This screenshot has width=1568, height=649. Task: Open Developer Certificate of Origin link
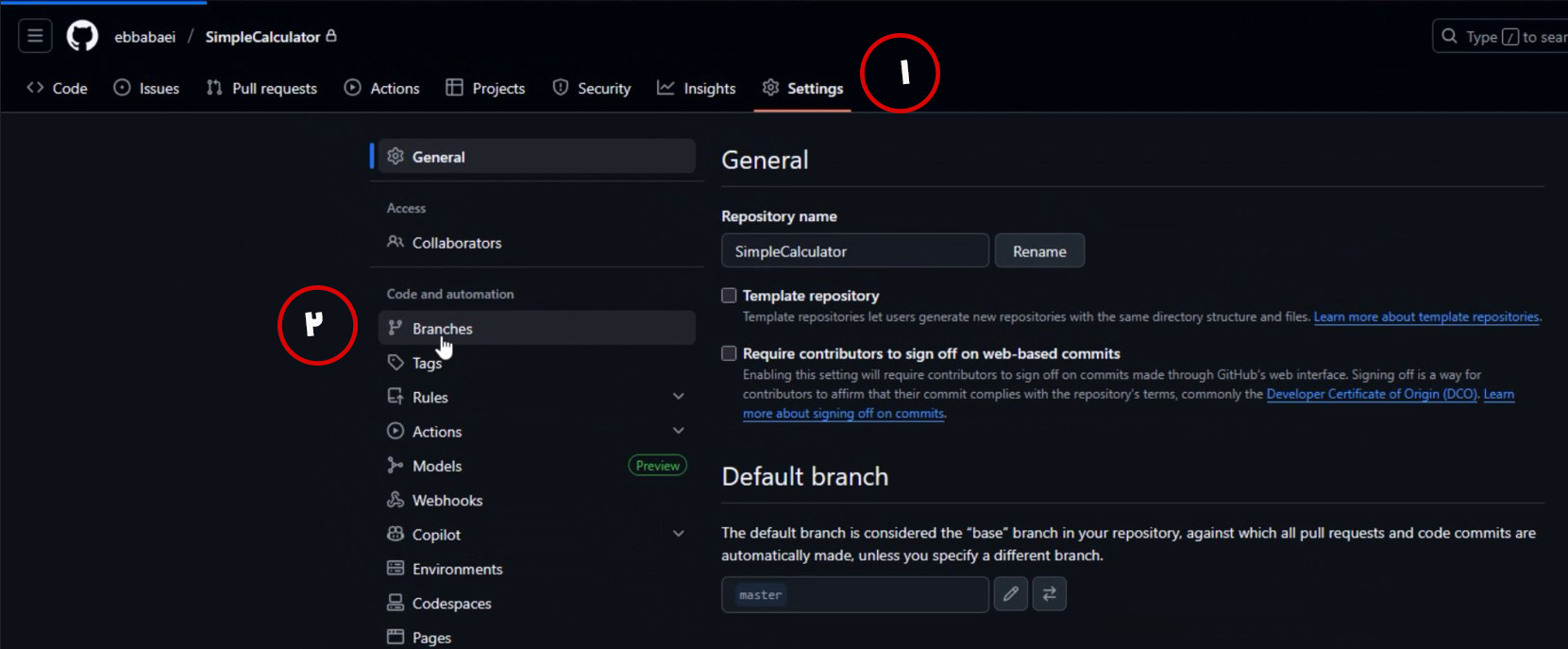(x=1371, y=395)
